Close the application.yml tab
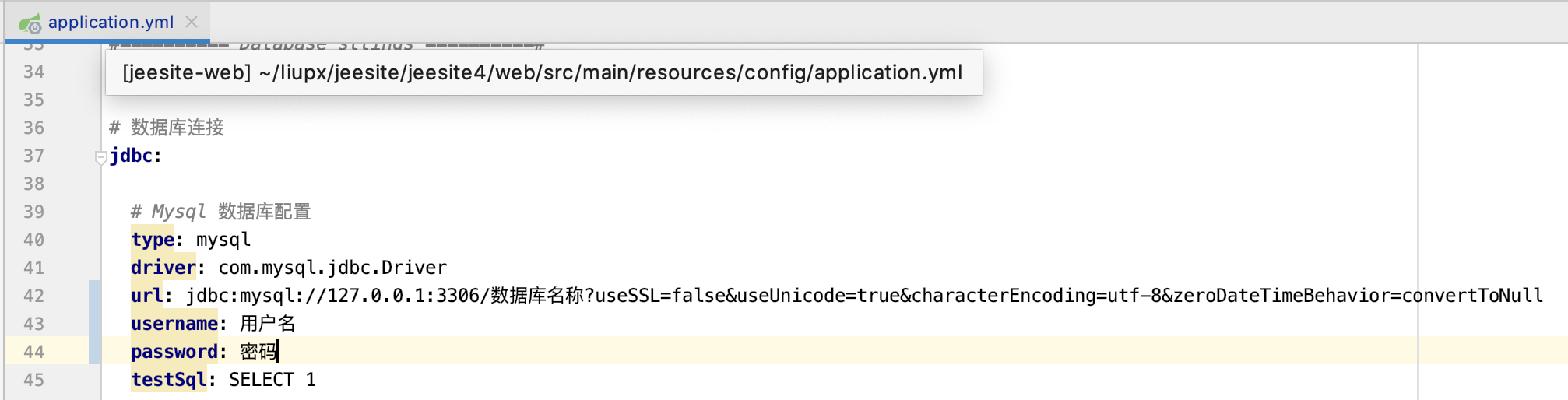1568x400 pixels. click(x=192, y=22)
